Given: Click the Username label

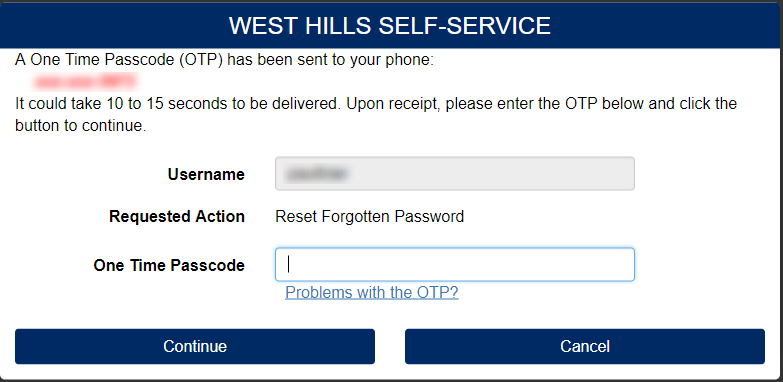Looking at the screenshot, I should coord(206,174).
